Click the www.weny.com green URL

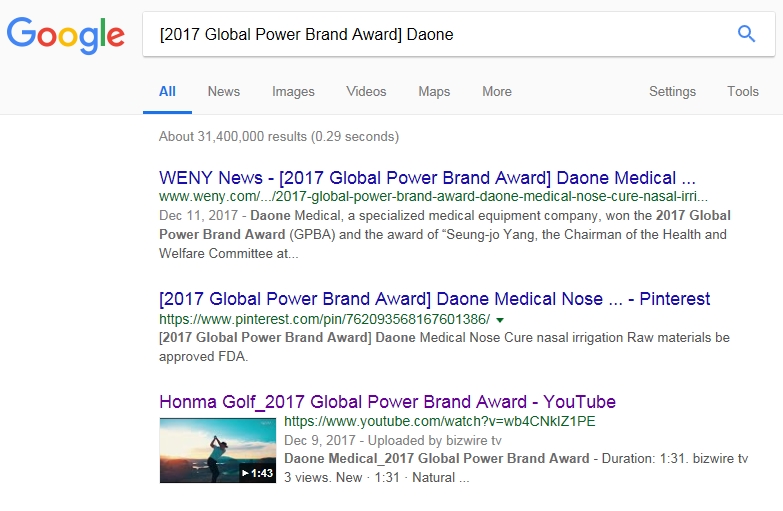click(x=433, y=196)
